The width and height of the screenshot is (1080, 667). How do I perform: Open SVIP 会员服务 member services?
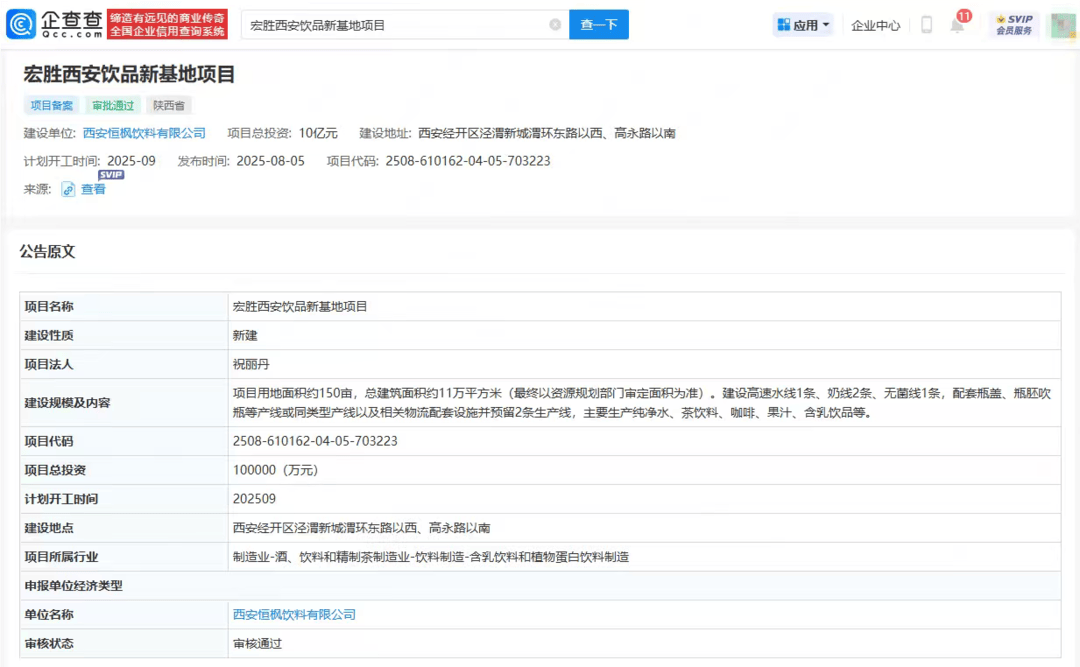pos(1014,23)
